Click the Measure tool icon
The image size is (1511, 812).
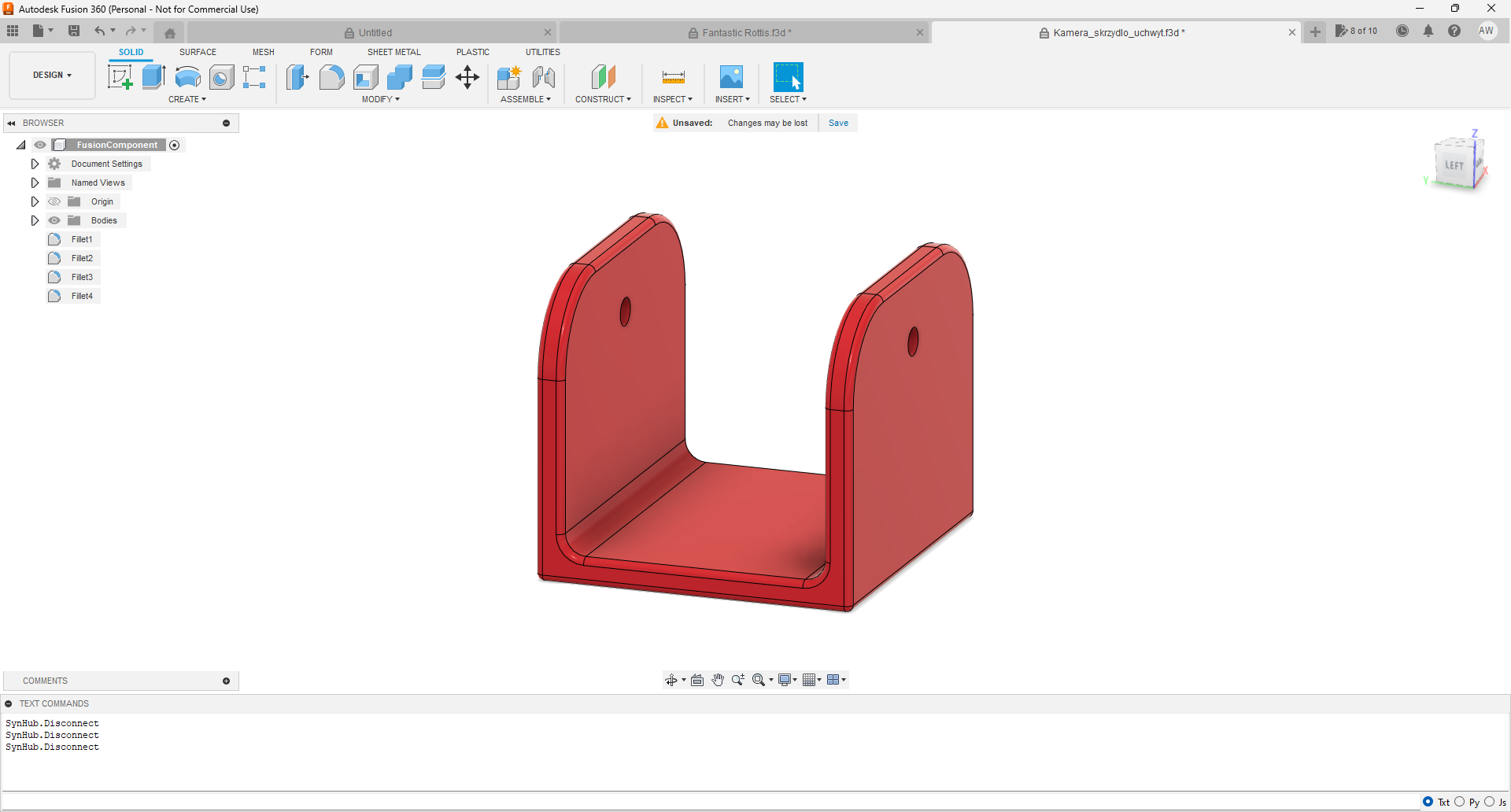pos(674,77)
